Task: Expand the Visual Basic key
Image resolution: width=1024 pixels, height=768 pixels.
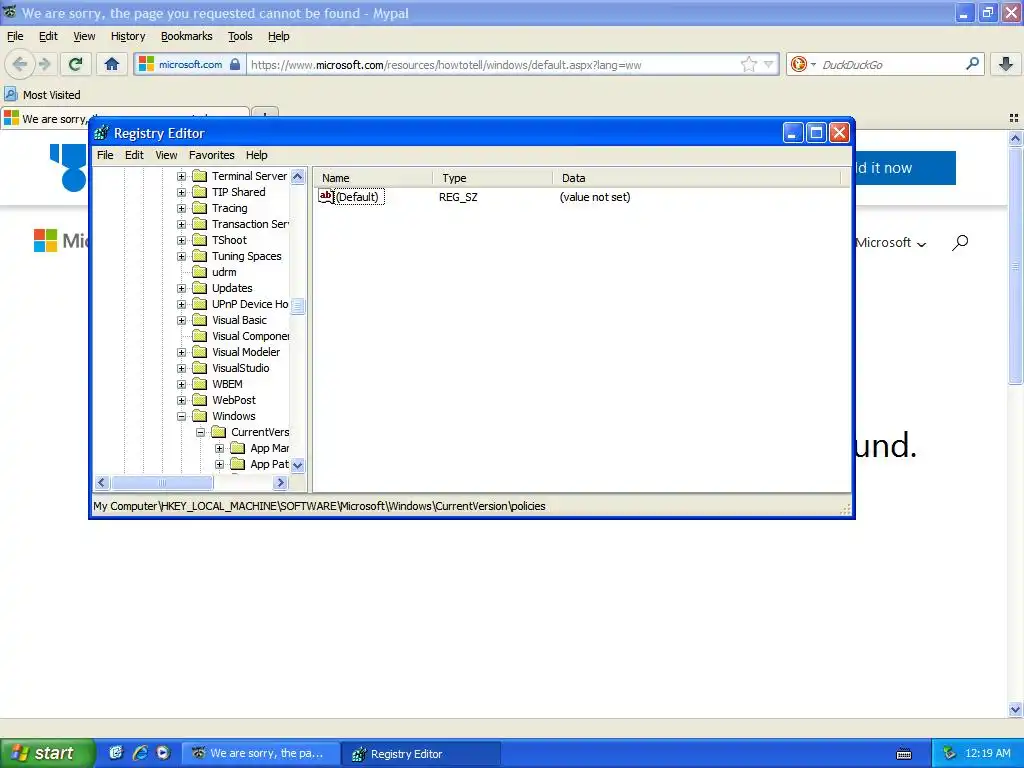Action: (x=182, y=320)
